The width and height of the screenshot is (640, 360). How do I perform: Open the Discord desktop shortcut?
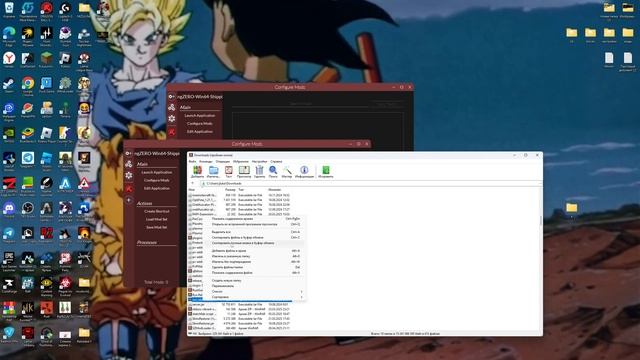point(9,210)
